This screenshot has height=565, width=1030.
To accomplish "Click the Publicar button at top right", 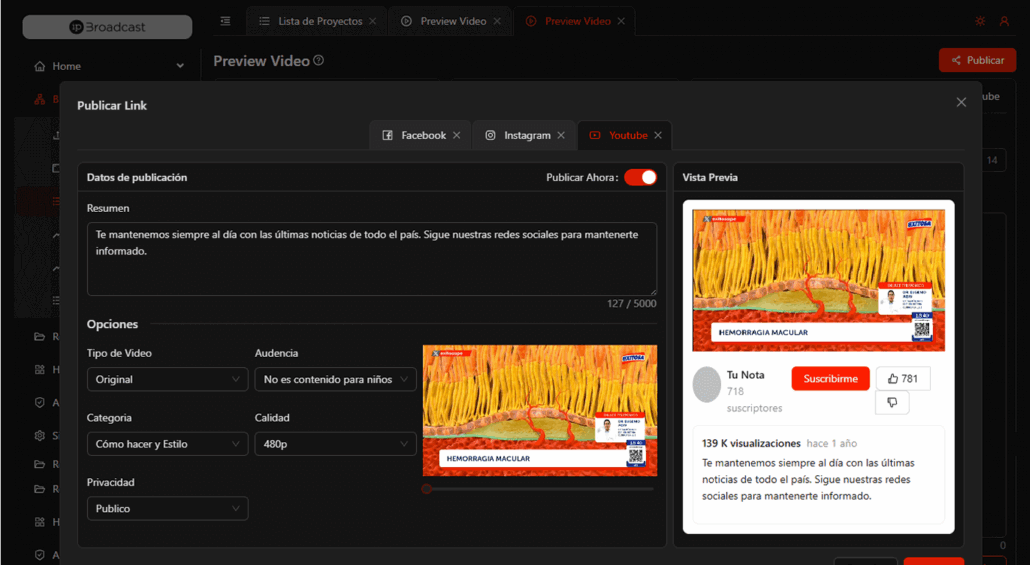I will (977, 60).
